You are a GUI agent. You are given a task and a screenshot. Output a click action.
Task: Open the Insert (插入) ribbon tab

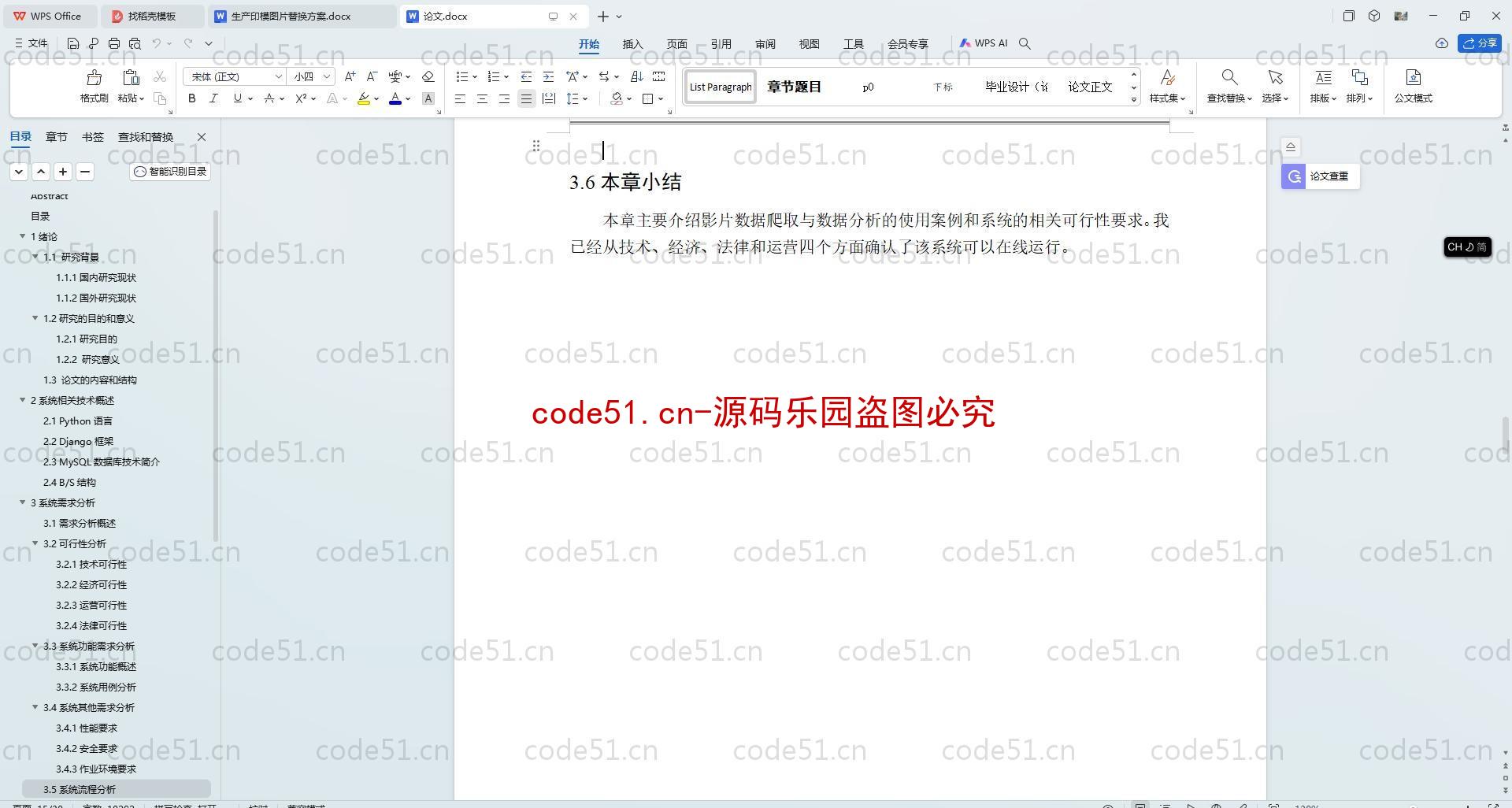pyautogui.click(x=632, y=44)
